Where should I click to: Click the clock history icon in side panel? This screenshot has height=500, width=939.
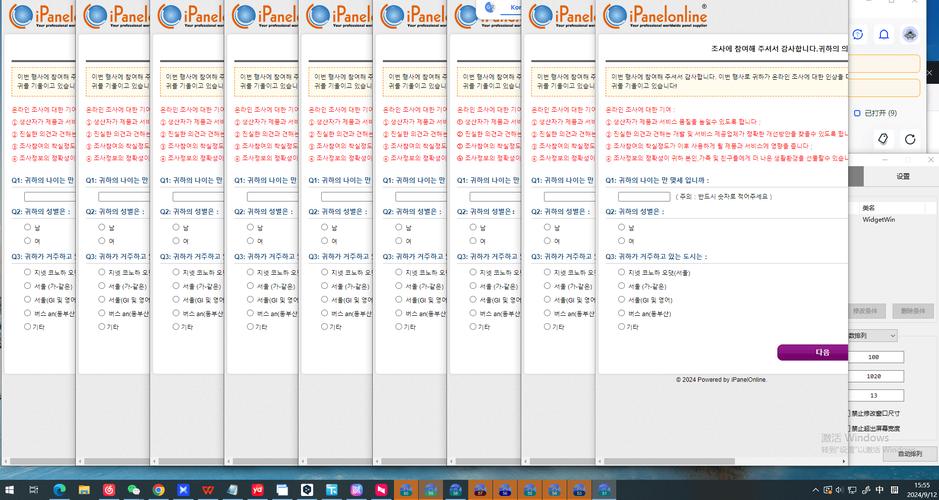coord(858,34)
